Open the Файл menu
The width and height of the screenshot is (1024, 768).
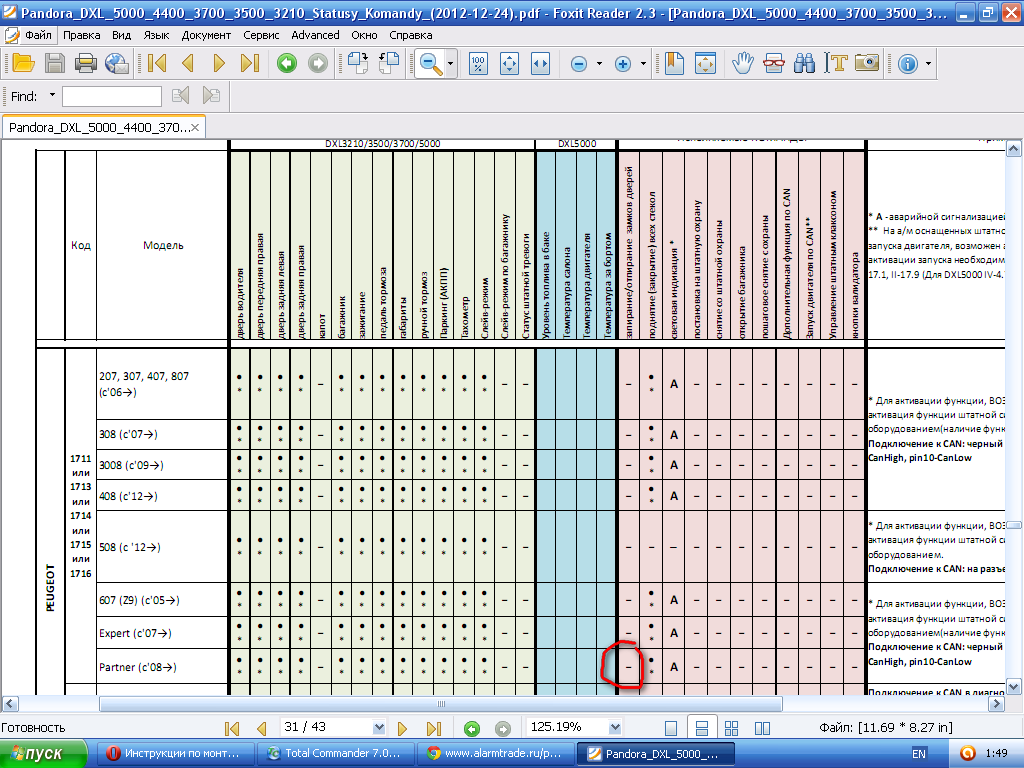[x=37, y=35]
